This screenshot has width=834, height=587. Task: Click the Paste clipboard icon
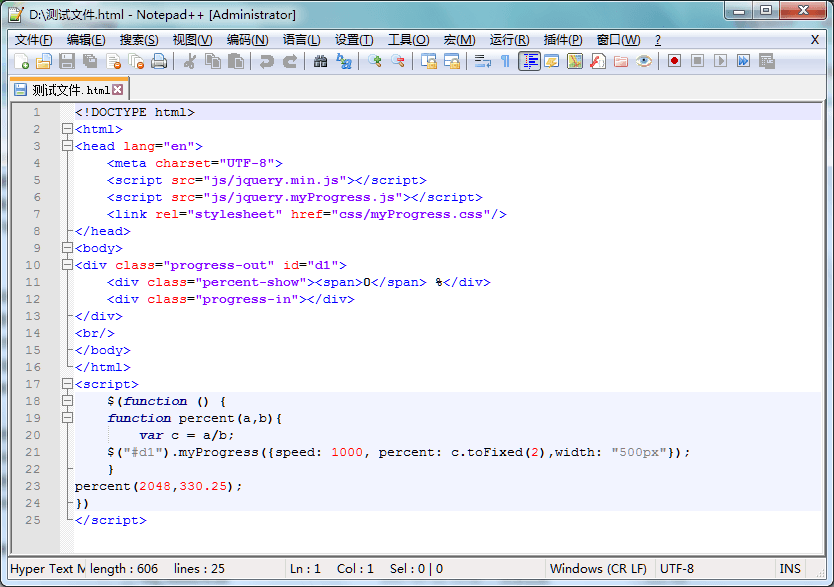click(236, 62)
